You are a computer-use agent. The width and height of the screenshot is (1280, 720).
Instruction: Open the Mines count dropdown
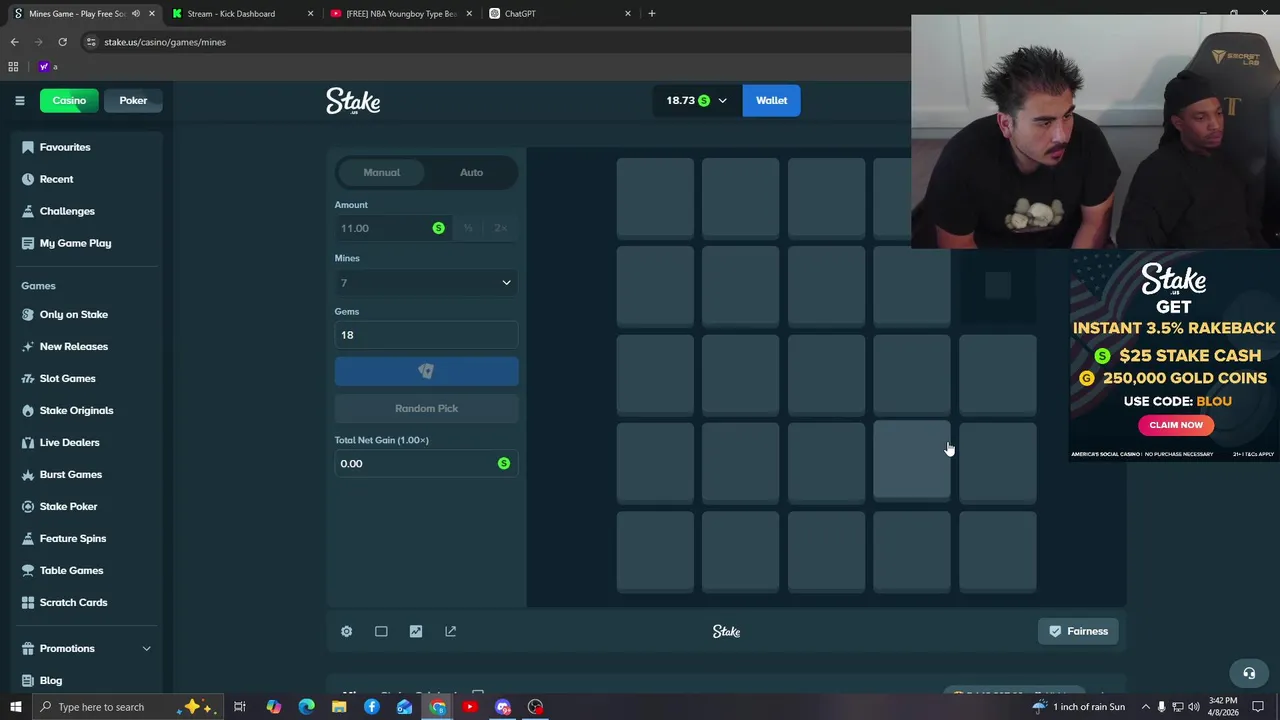426,283
